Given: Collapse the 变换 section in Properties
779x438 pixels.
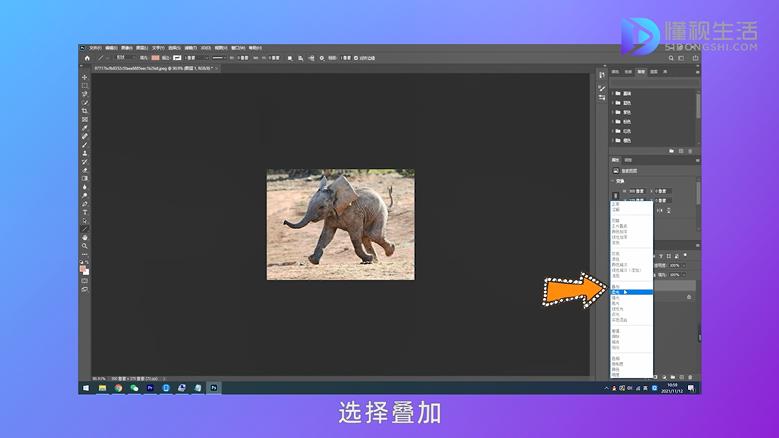Looking at the screenshot, I should [613, 181].
